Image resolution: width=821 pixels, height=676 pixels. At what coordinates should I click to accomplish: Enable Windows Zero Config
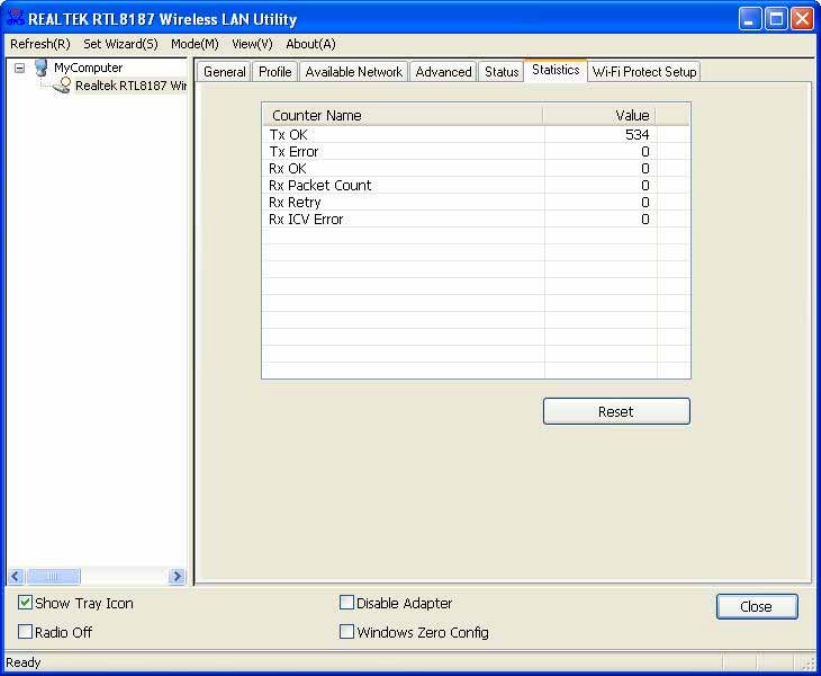[x=347, y=631]
